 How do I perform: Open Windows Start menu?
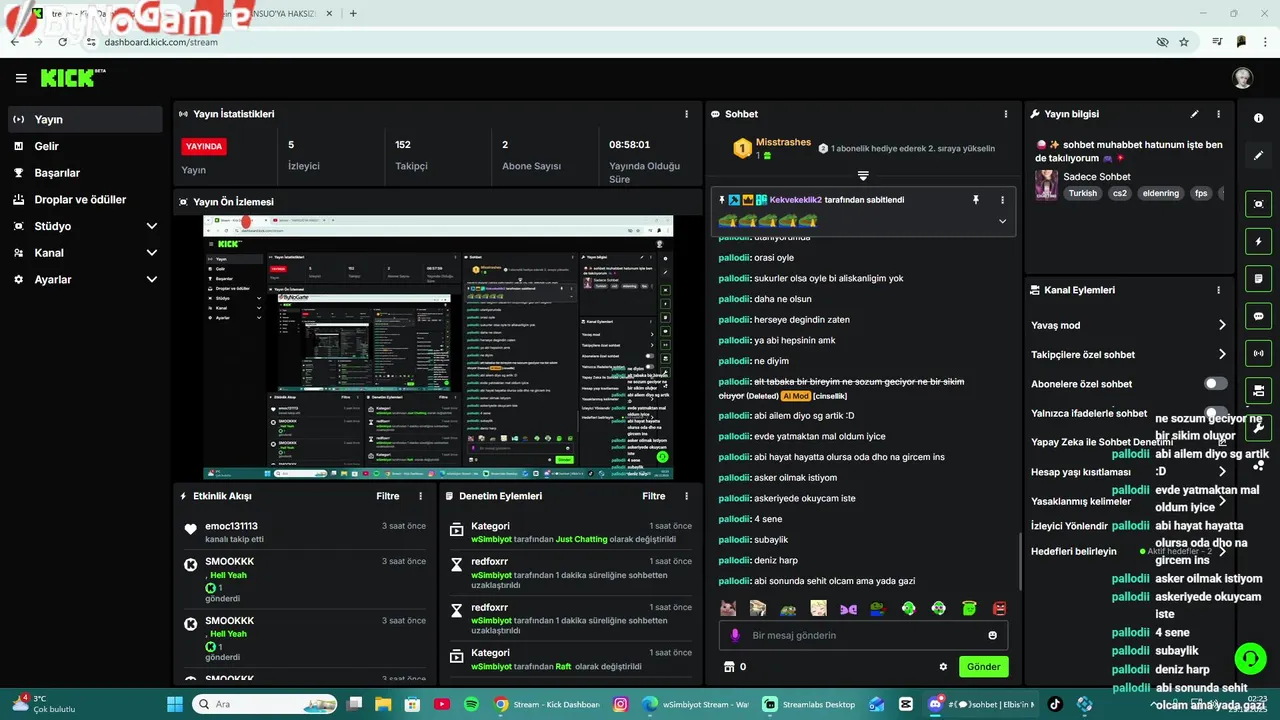(174, 704)
